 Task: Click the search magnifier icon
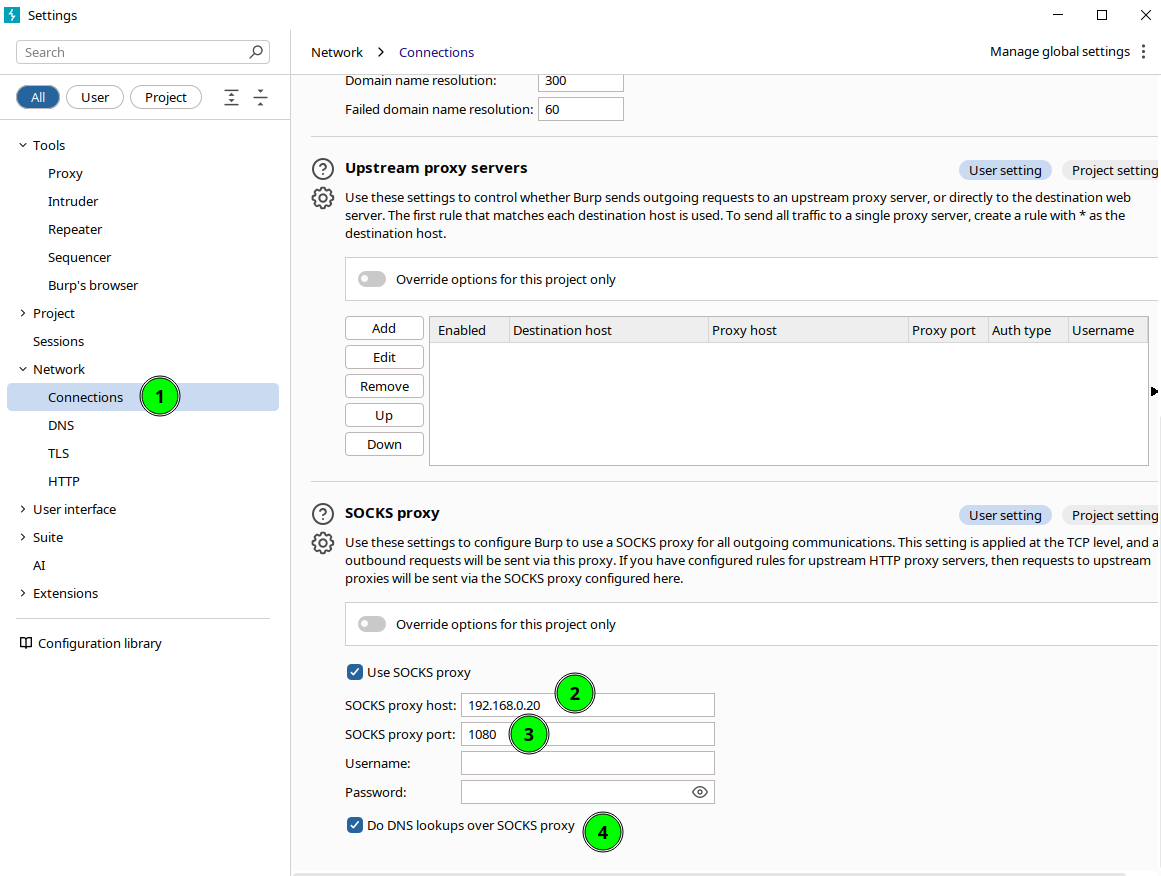click(257, 52)
